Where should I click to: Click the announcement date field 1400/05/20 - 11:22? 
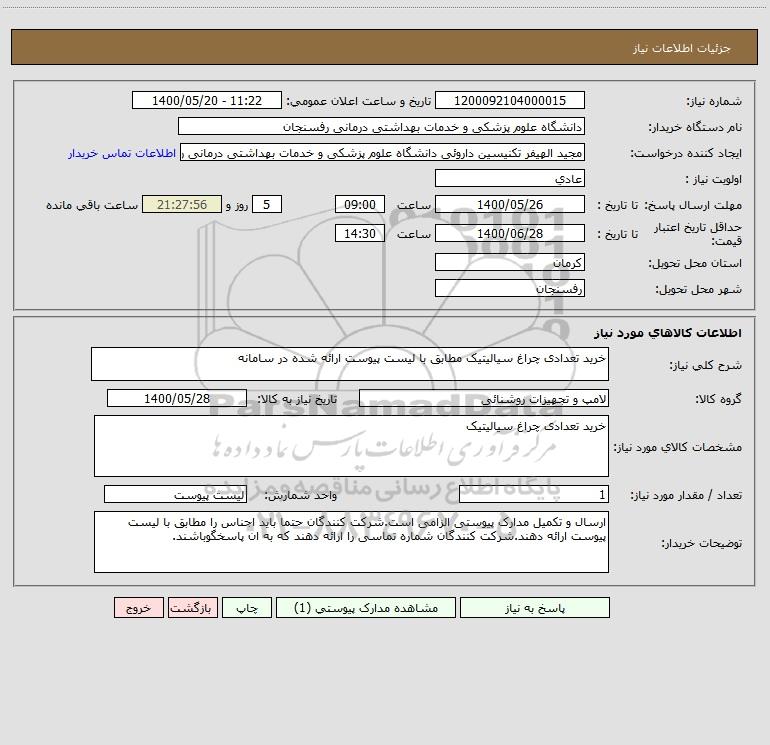pyautogui.click(x=207, y=100)
